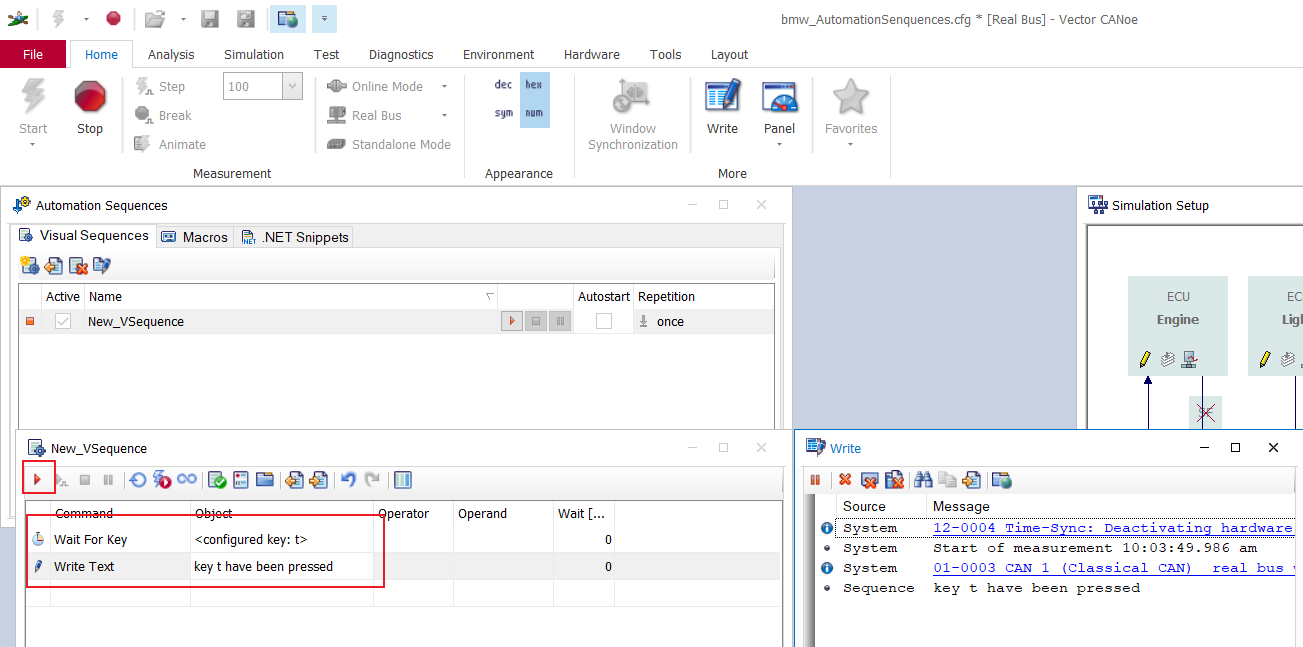1303x647 pixels.
Task: Expand Real Bus dropdown arrow
Action: coord(444,116)
